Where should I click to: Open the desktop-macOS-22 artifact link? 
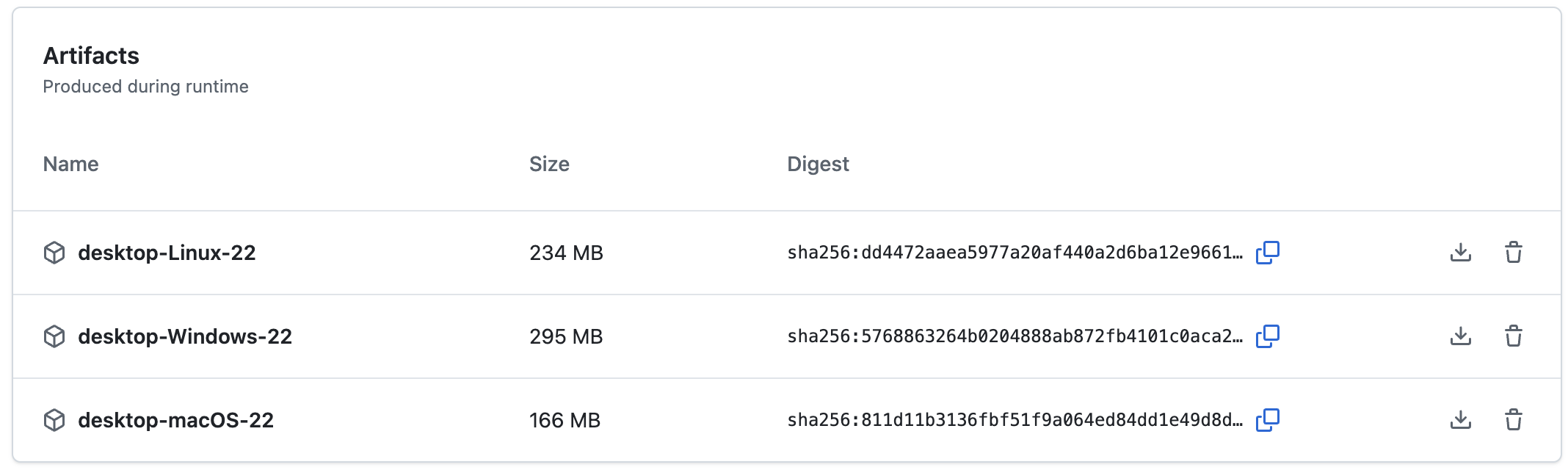(175, 420)
